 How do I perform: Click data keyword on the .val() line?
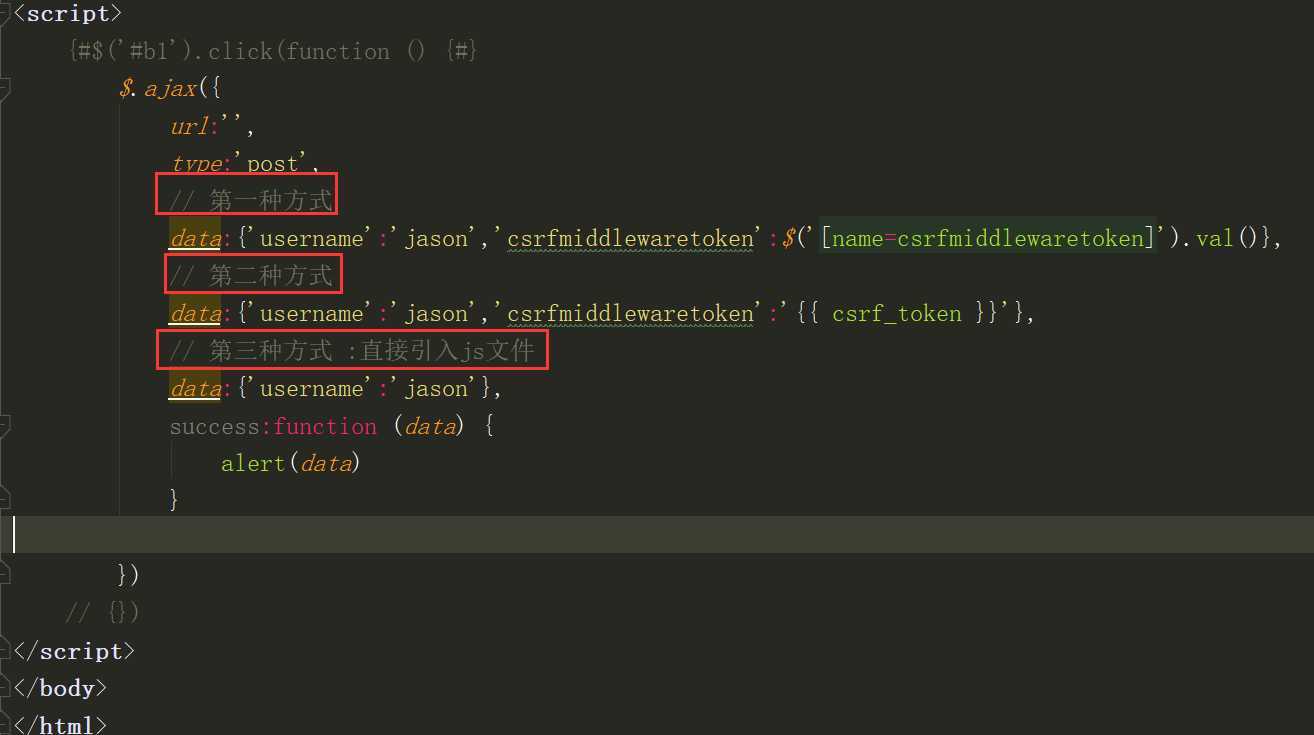point(195,239)
